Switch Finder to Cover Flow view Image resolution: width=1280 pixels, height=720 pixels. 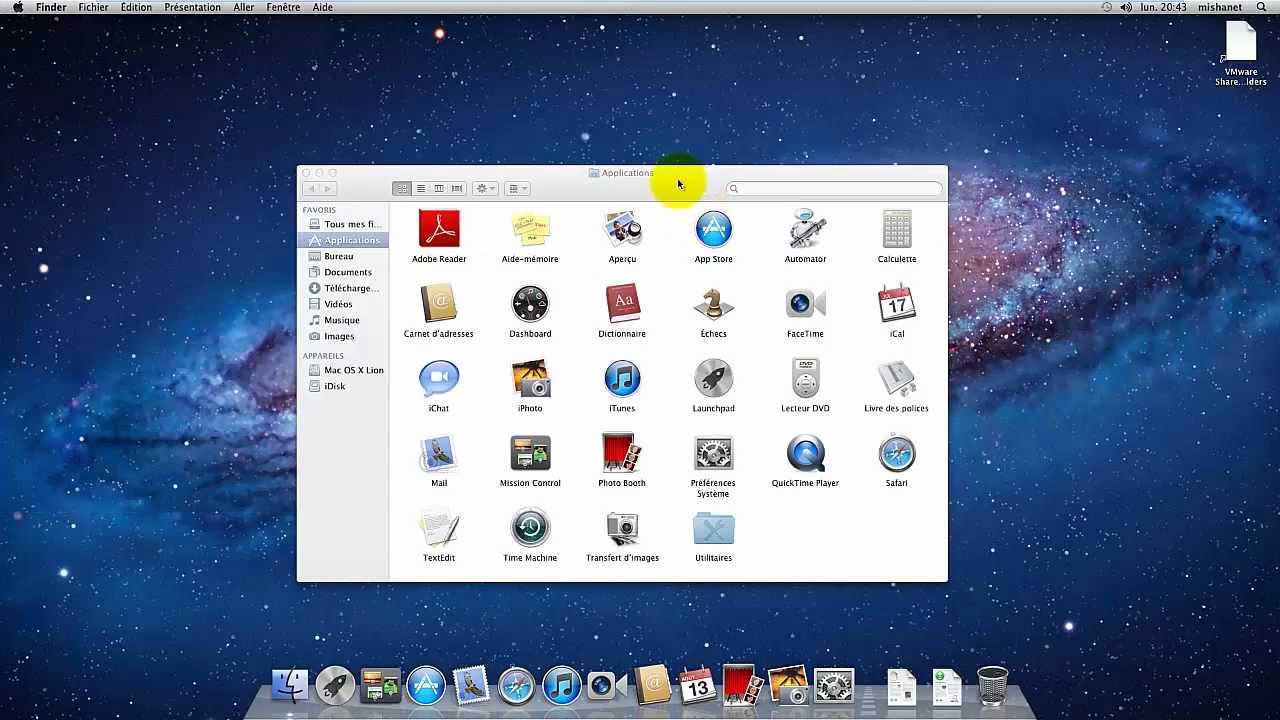click(457, 189)
